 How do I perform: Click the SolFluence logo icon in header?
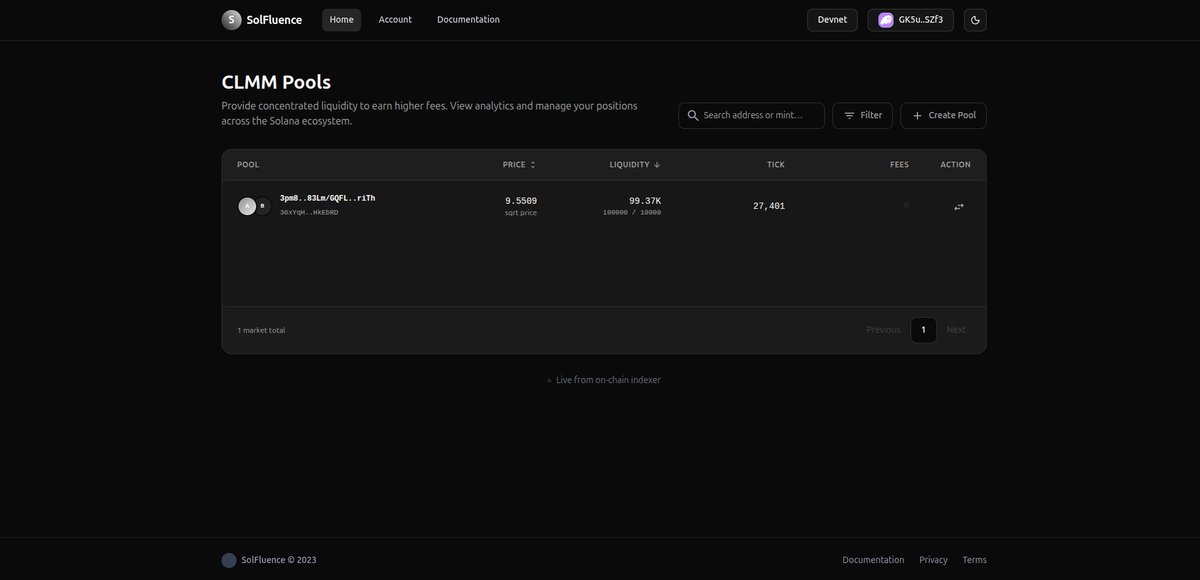(x=231, y=20)
